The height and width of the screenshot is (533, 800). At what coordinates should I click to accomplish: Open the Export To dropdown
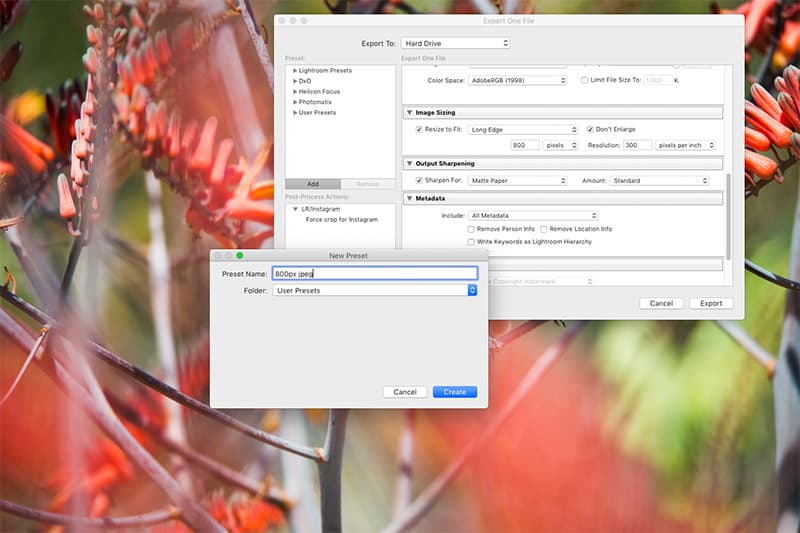(455, 43)
